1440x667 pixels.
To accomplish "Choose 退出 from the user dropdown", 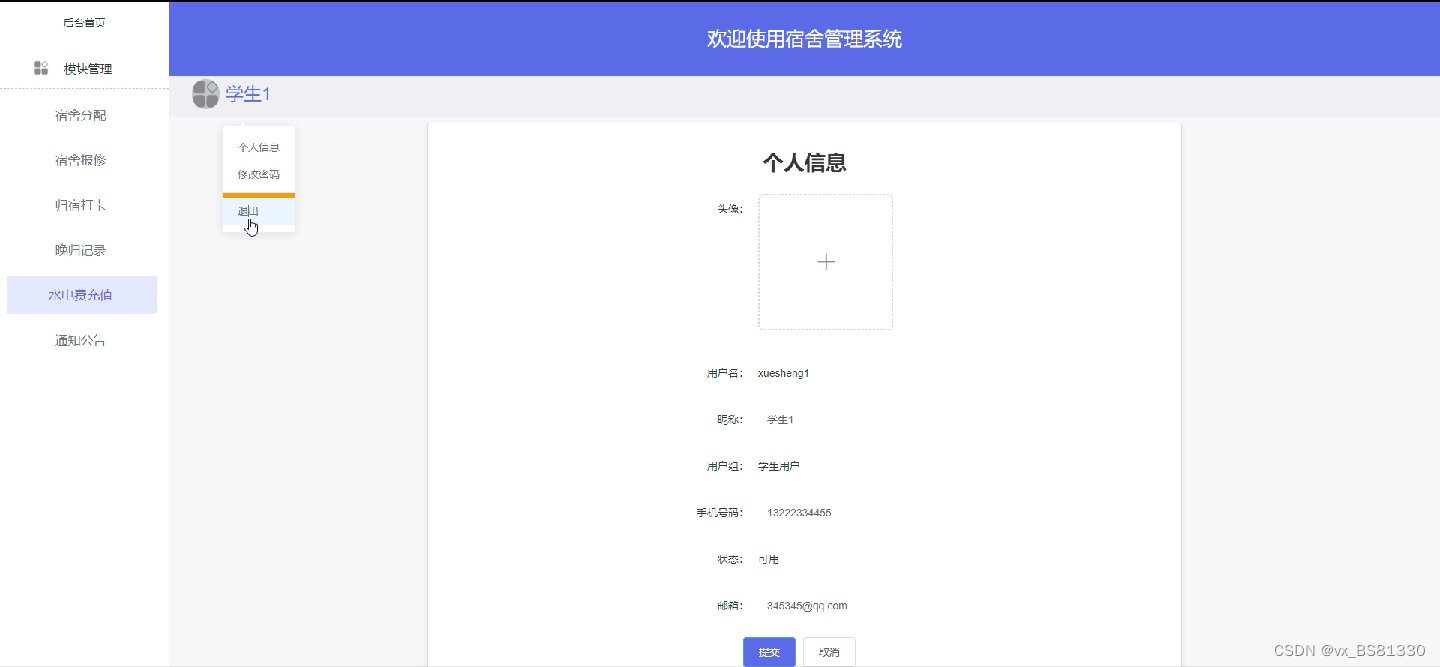I will point(259,211).
